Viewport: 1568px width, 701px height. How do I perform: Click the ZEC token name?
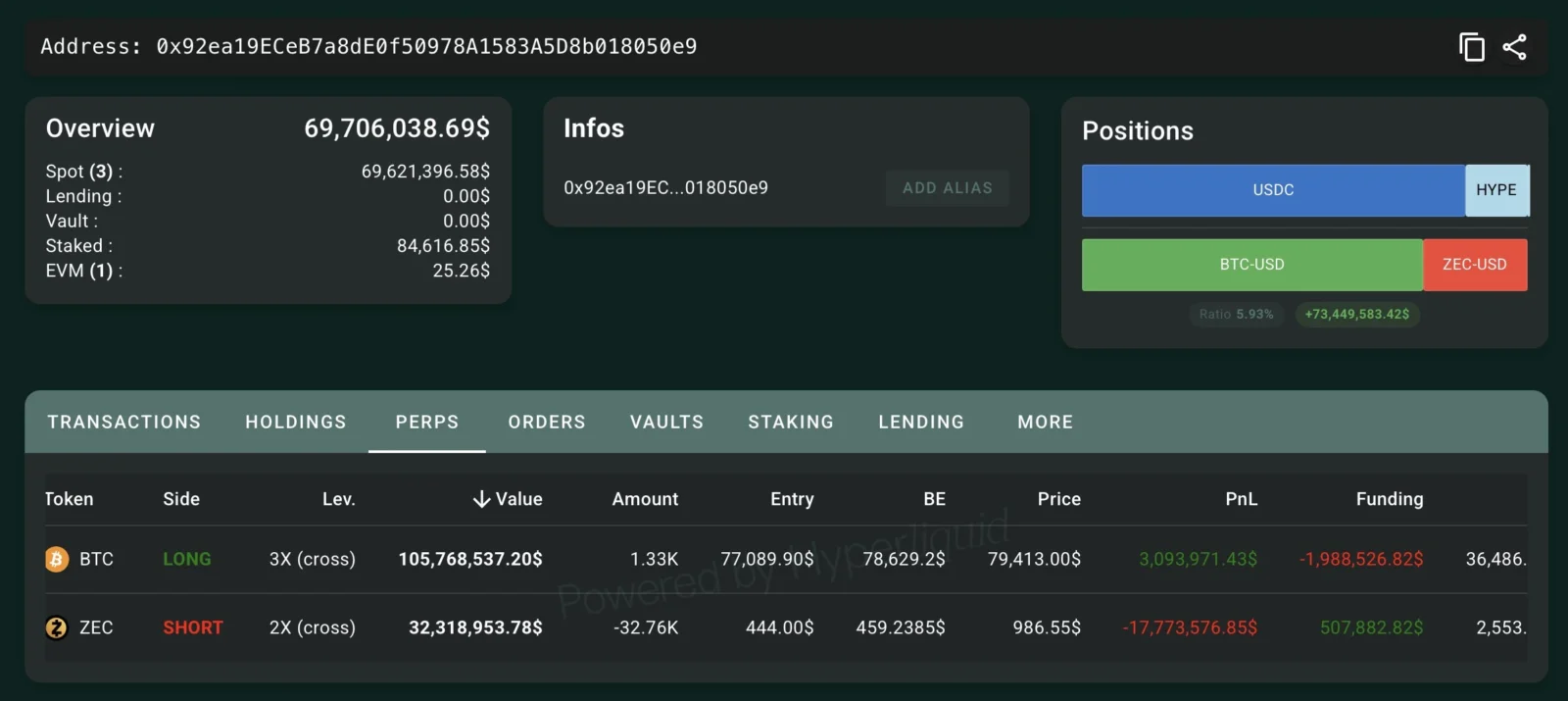point(96,627)
